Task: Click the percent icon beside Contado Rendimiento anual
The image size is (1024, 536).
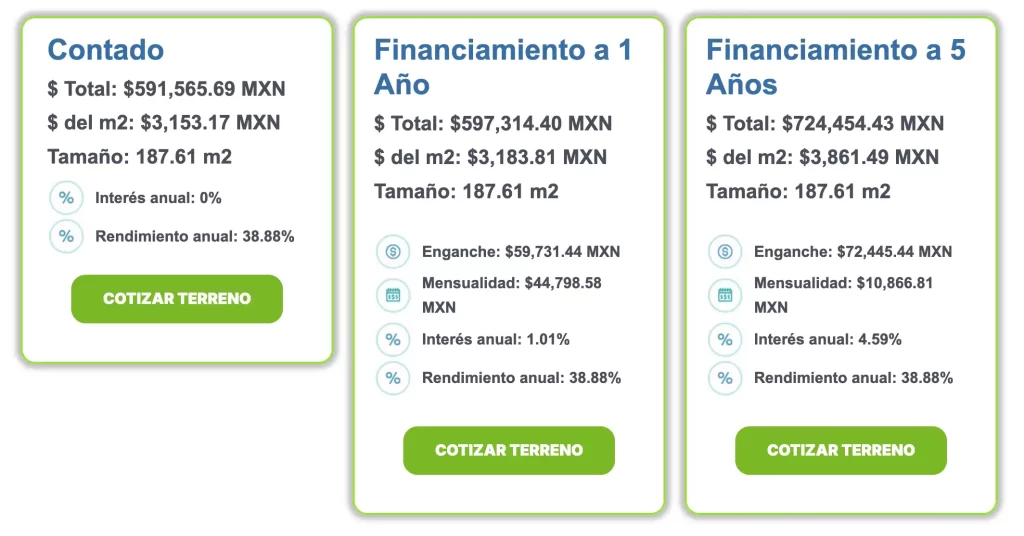Action: click(66, 236)
